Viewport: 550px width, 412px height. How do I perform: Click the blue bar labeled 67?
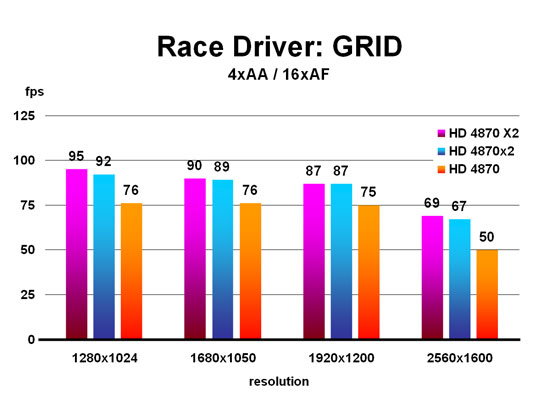tap(460, 279)
